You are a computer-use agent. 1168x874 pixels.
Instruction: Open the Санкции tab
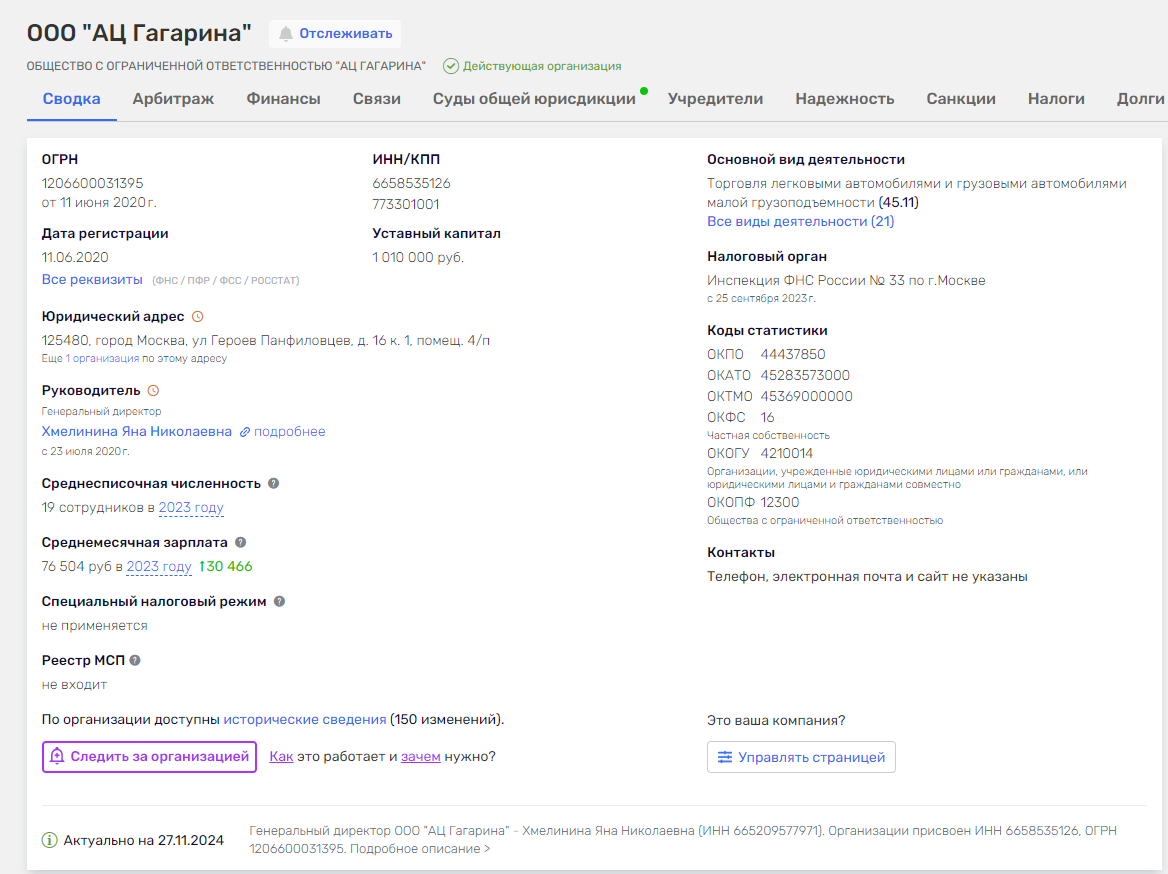(x=961, y=98)
